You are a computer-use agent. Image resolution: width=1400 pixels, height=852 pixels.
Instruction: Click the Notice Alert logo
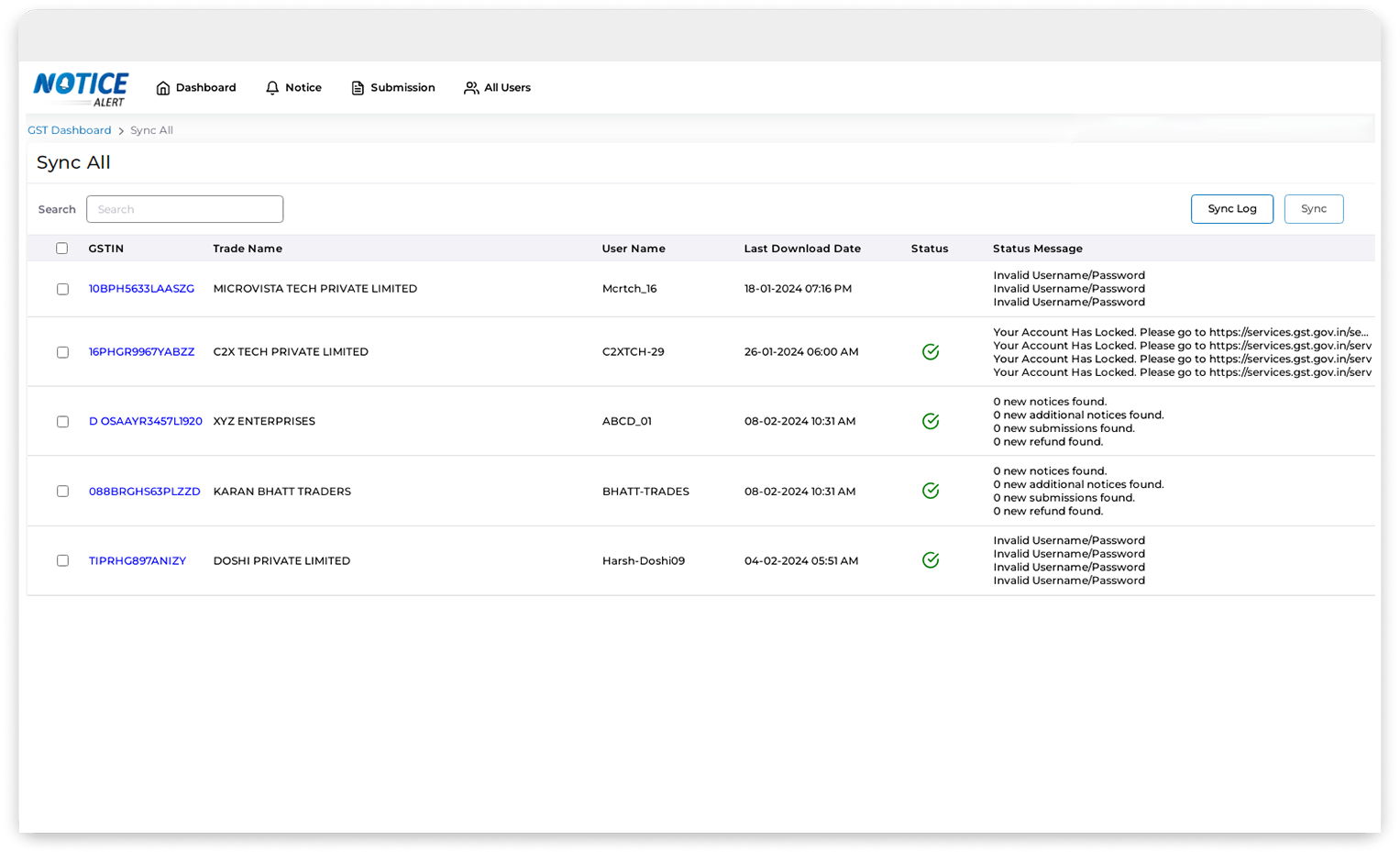coord(81,88)
